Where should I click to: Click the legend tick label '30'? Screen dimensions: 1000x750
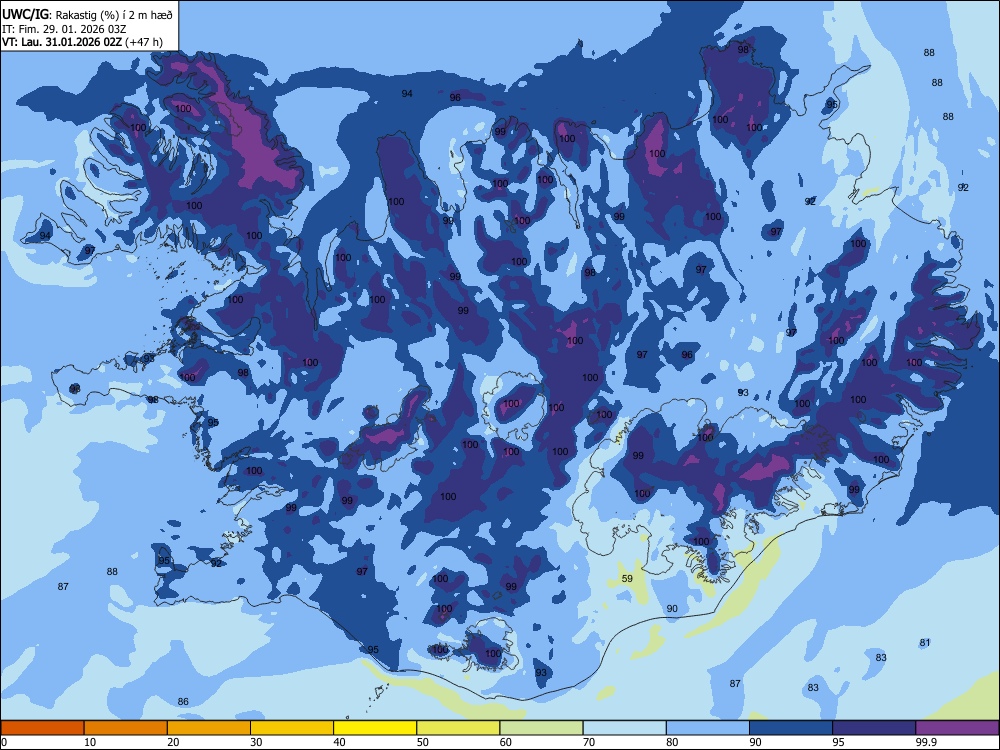256,742
